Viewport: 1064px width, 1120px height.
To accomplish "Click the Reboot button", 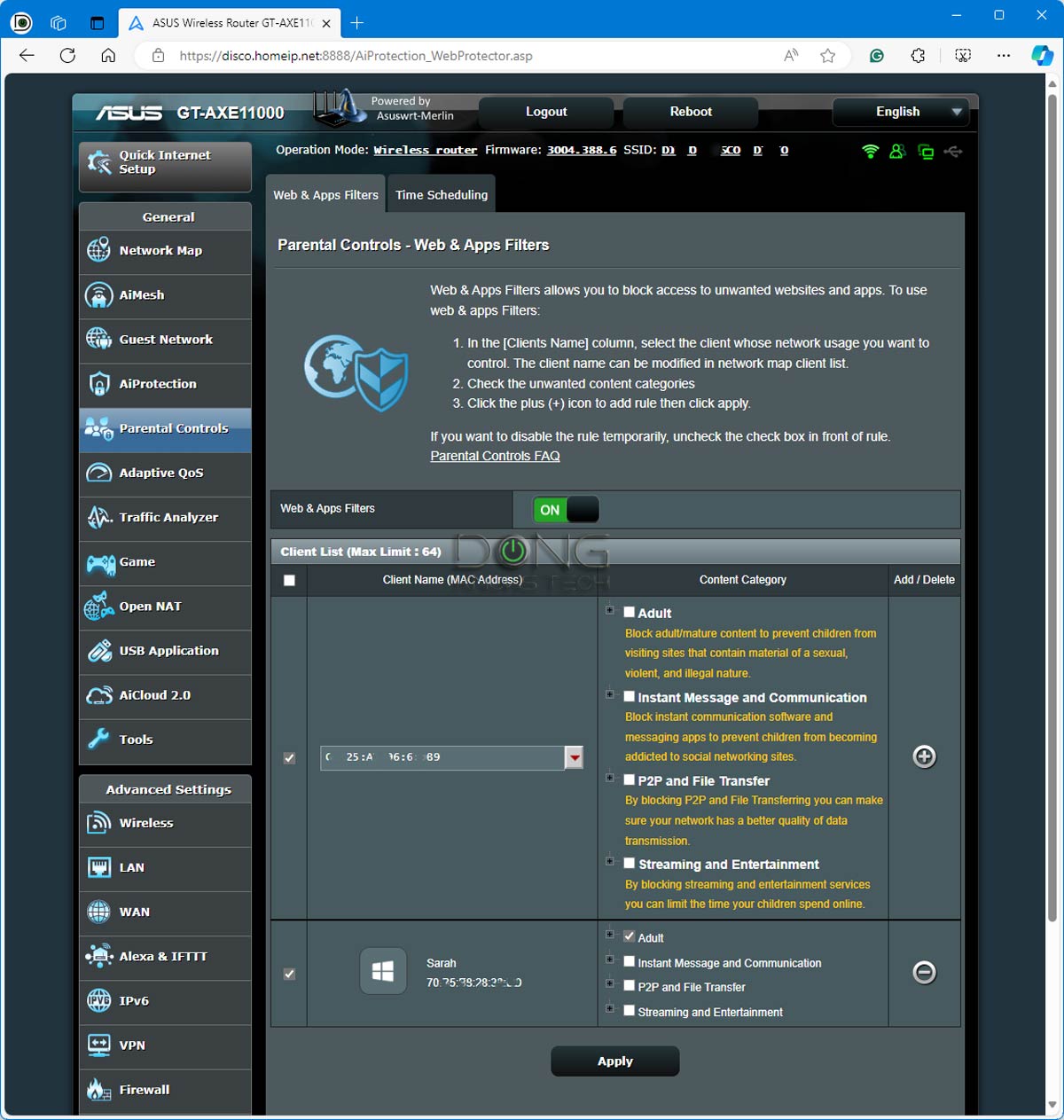I will pos(691,112).
